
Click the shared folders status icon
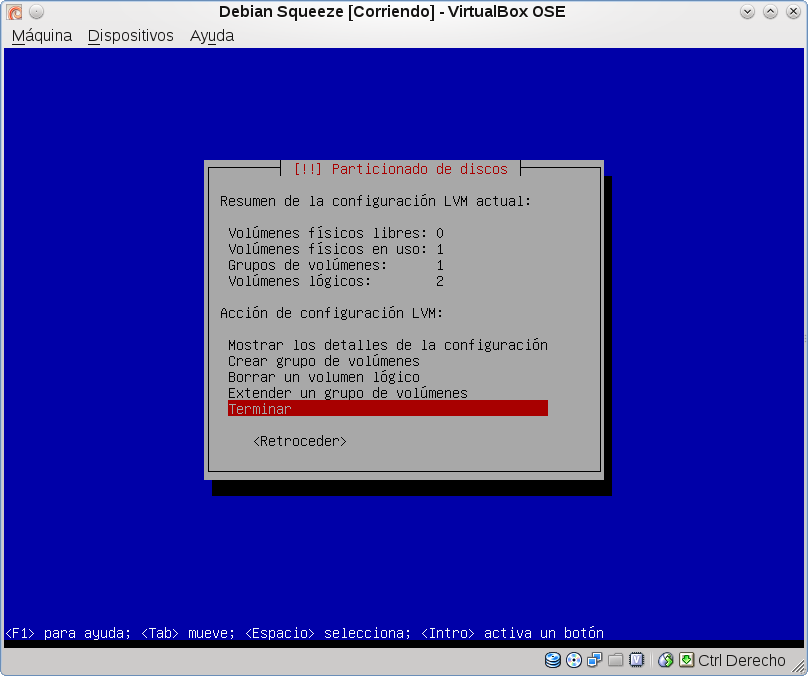(x=615, y=660)
